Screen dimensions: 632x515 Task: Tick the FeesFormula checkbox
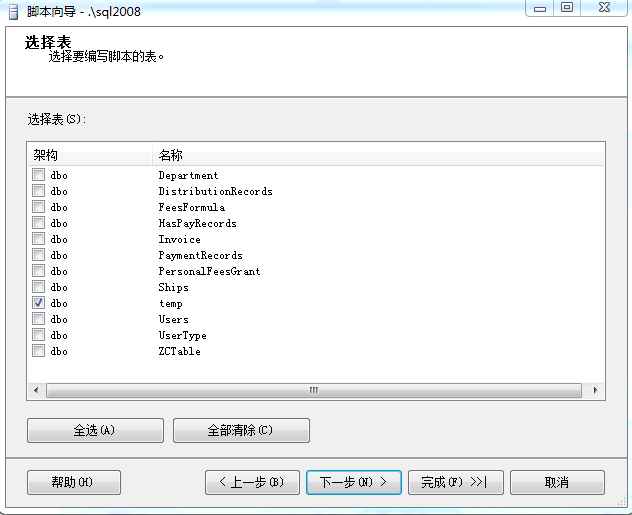(38, 207)
